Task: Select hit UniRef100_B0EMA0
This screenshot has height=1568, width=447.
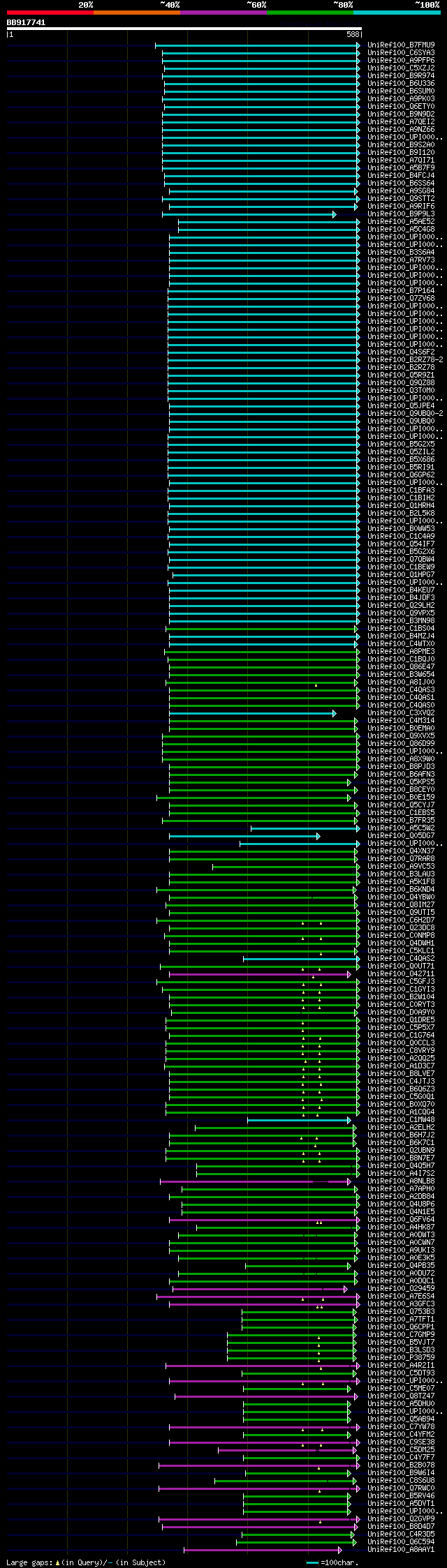Action: pyautogui.click(x=401, y=728)
